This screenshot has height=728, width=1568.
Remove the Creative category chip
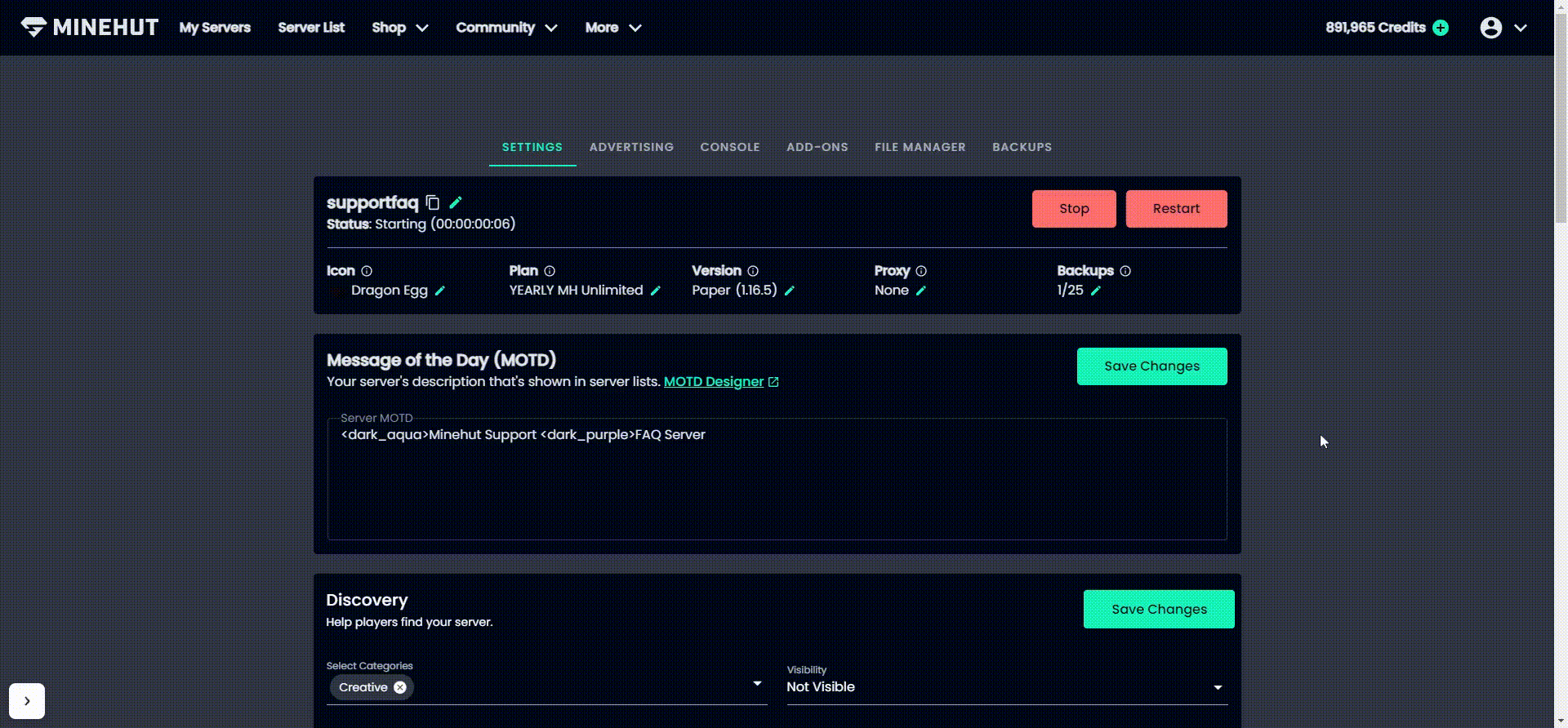point(400,687)
